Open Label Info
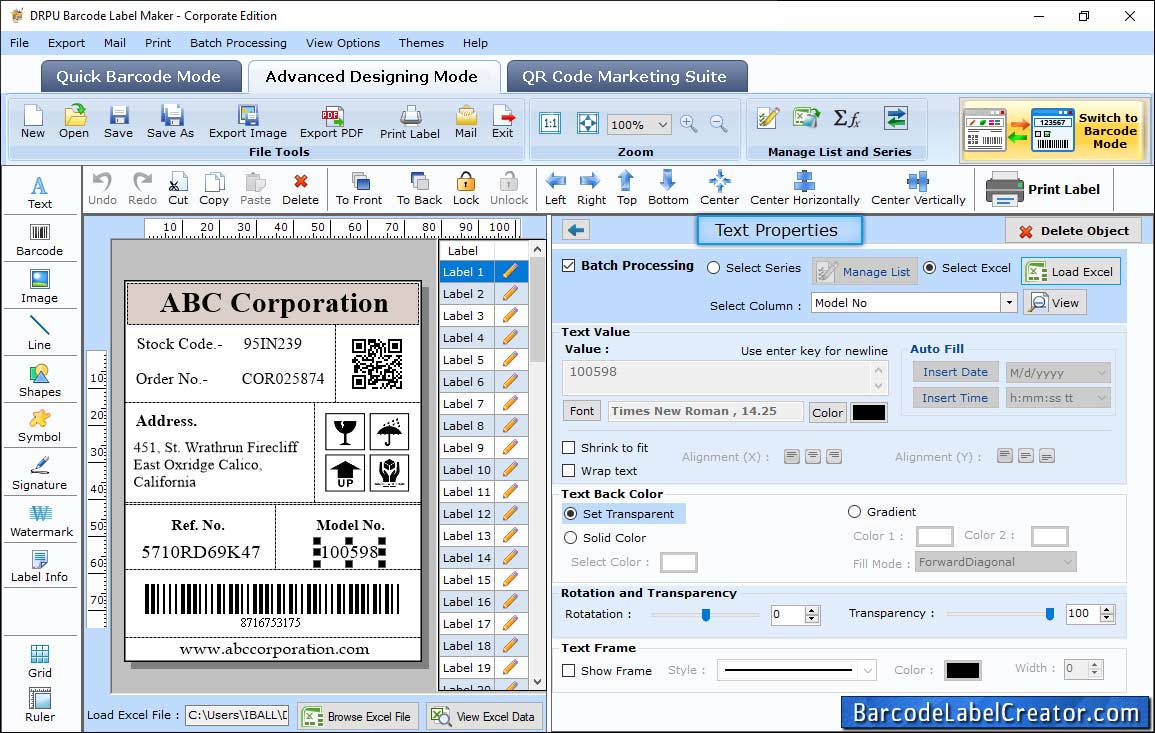Image resolution: width=1155 pixels, height=733 pixels. (x=40, y=567)
